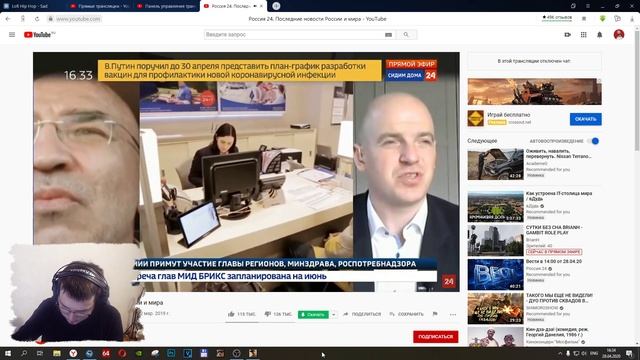Image resolution: width=640 pixels, height=360 pixels.
Task: Open a new browser tab with plus button
Action: (x=276, y=6)
